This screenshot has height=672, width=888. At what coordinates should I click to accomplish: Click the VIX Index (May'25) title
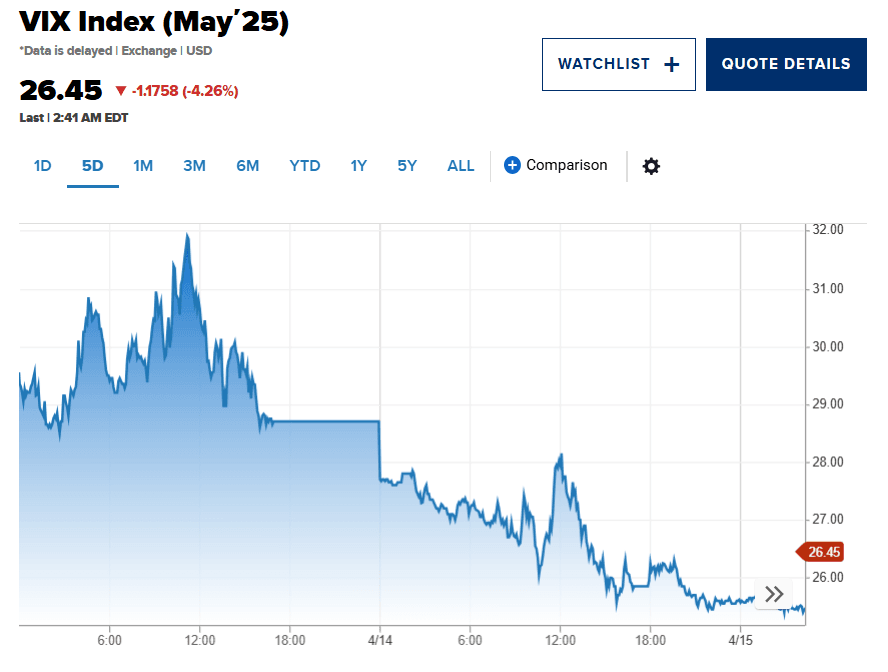point(154,23)
